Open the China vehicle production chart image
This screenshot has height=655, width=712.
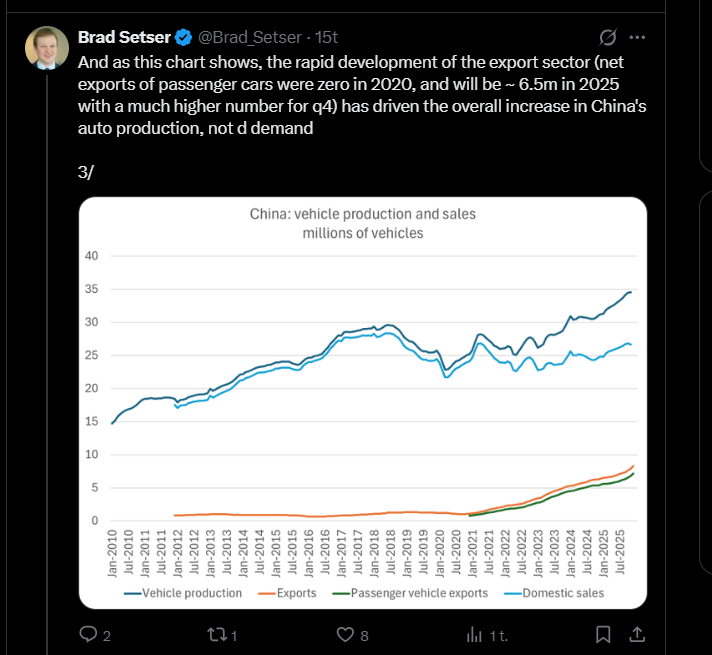[x=363, y=400]
